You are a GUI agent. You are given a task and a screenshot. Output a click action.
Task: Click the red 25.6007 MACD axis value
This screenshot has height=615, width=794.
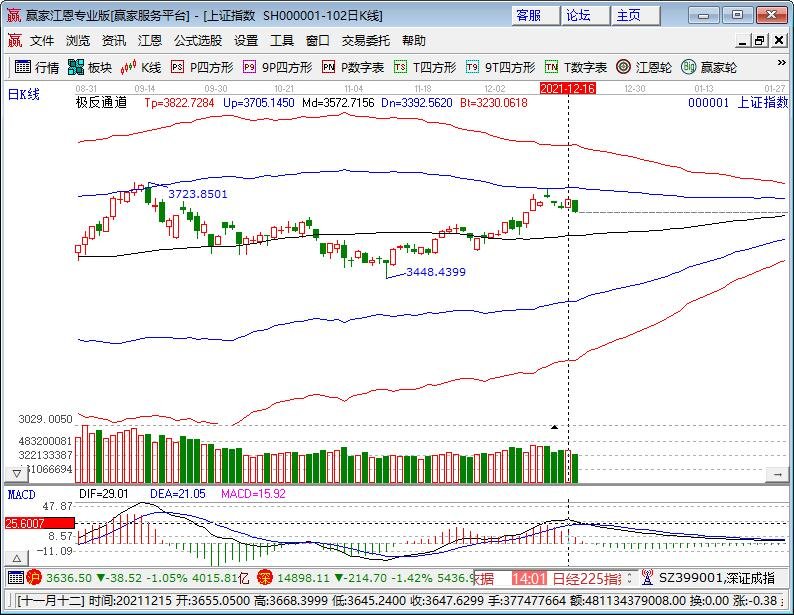(39, 523)
